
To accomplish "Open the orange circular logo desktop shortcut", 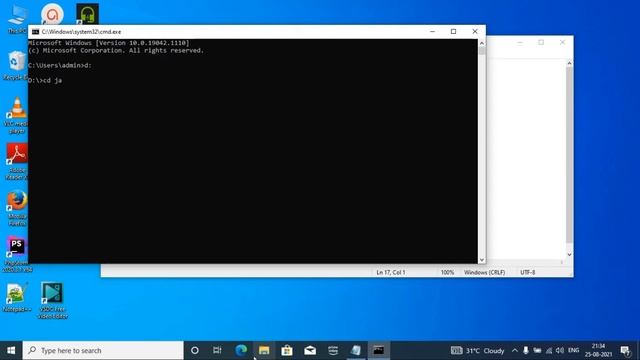I will pos(52,14).
